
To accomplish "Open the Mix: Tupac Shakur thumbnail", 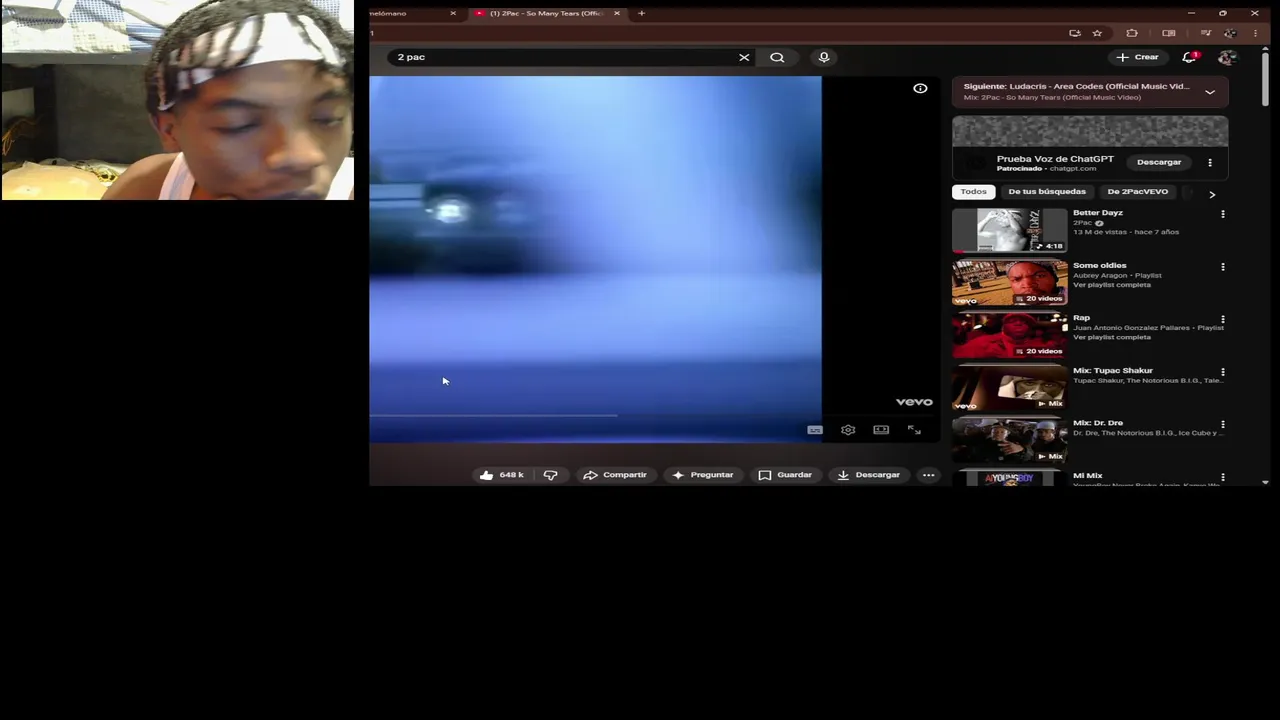I will [1010, 387].
